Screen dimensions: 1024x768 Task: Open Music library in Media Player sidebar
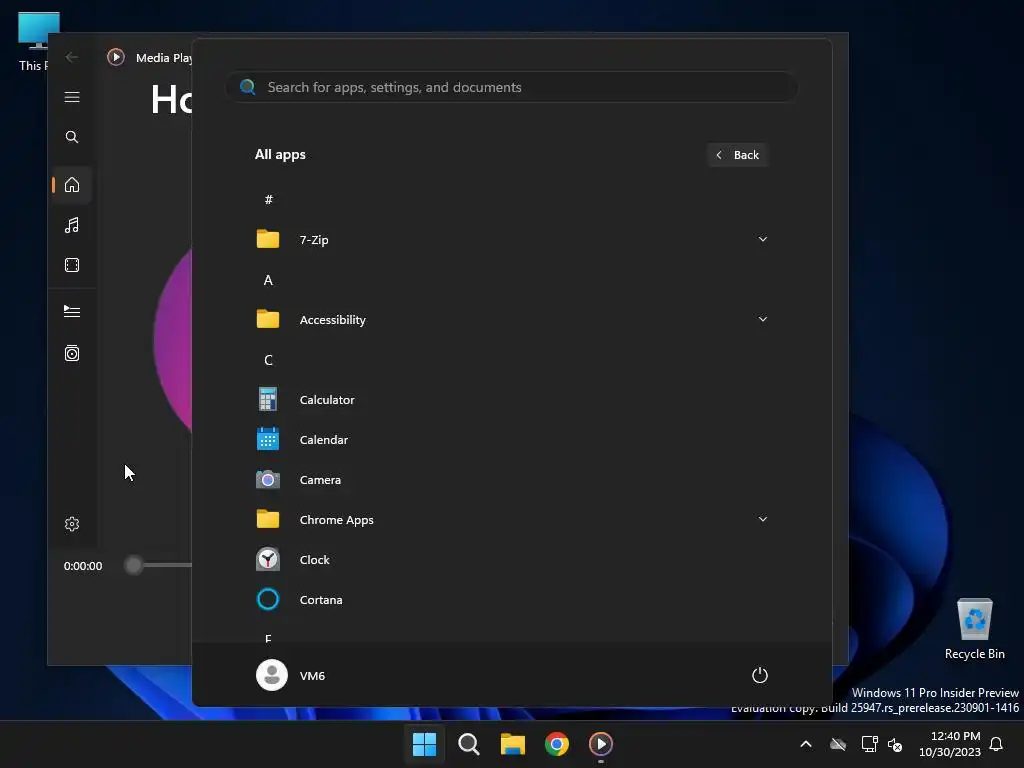(x=72, y=225)
